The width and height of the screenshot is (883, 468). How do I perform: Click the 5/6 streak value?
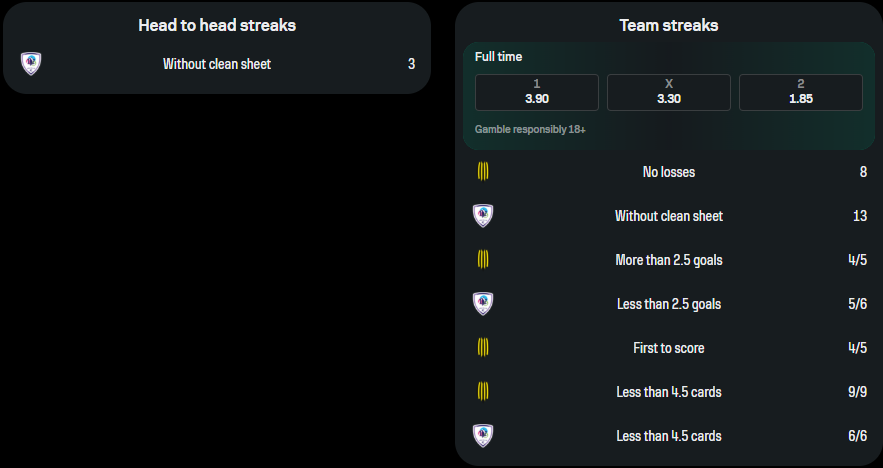coord(857,304)
